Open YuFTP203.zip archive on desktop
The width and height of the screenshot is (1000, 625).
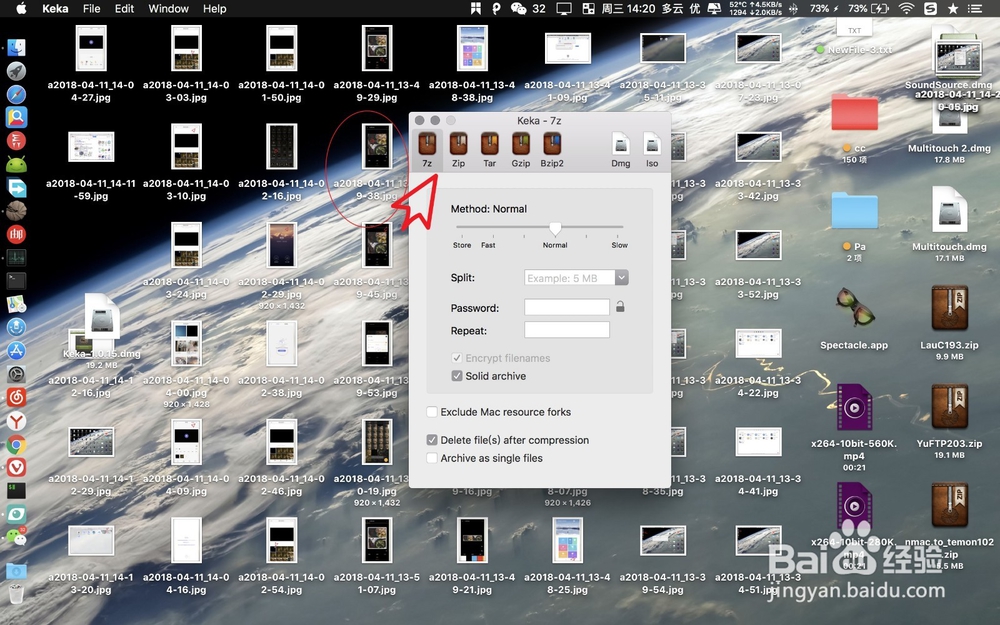click(x=950, y=407)
